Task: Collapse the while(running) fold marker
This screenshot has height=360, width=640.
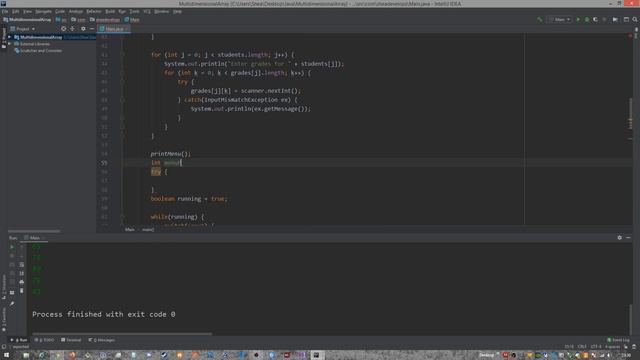Action: click(x=122, y=217)
